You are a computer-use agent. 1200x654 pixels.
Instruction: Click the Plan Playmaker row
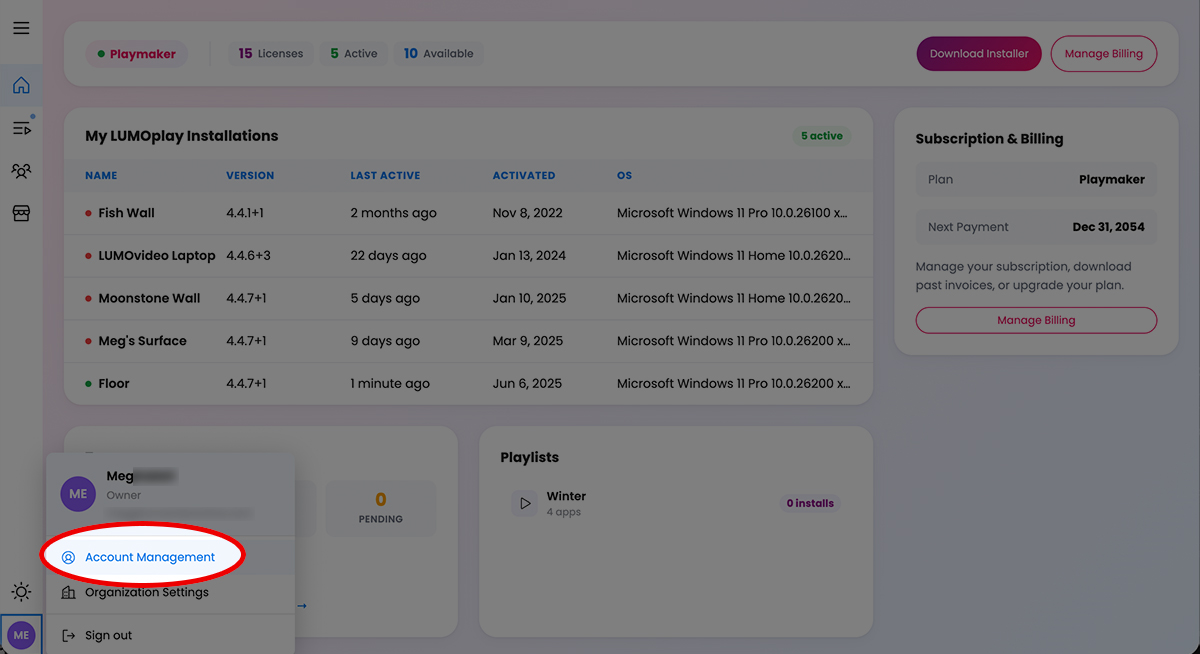[1036, 180]
